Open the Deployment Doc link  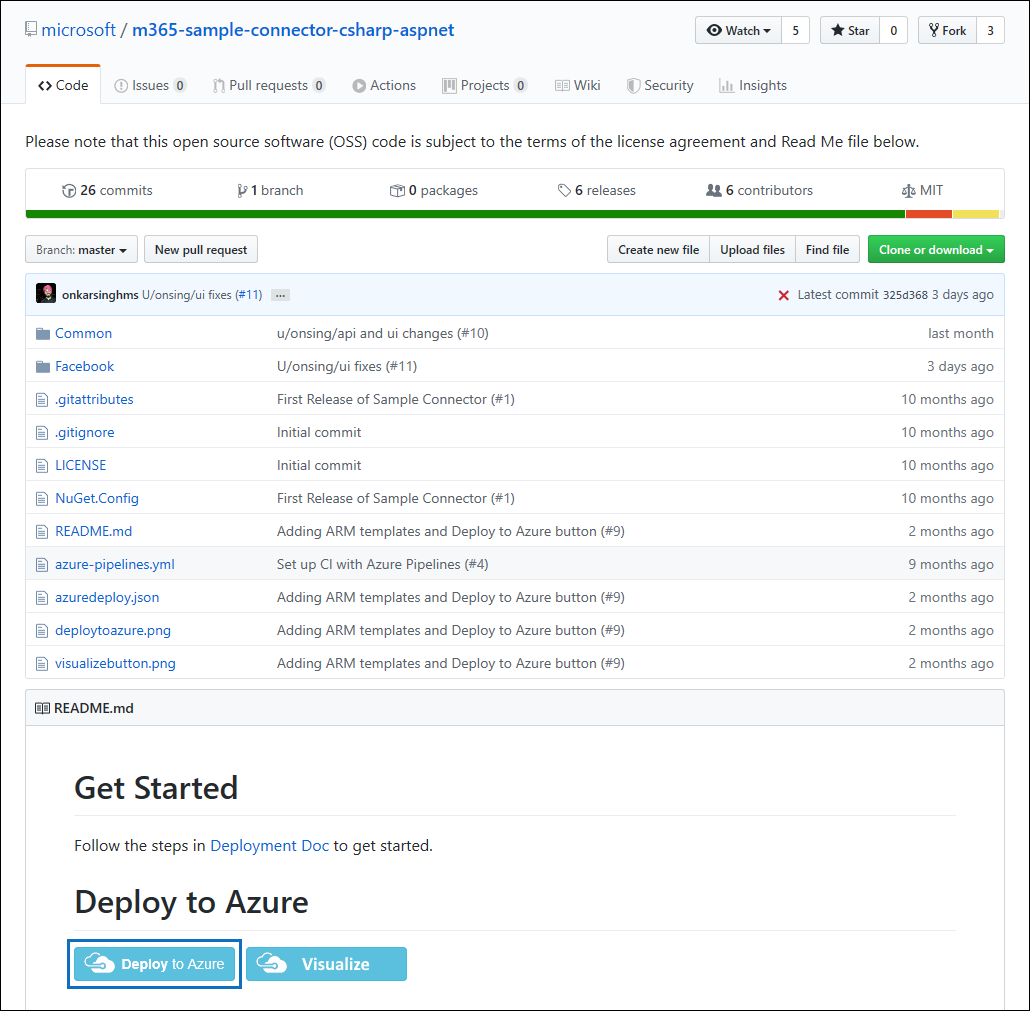[x=269, y=845]
